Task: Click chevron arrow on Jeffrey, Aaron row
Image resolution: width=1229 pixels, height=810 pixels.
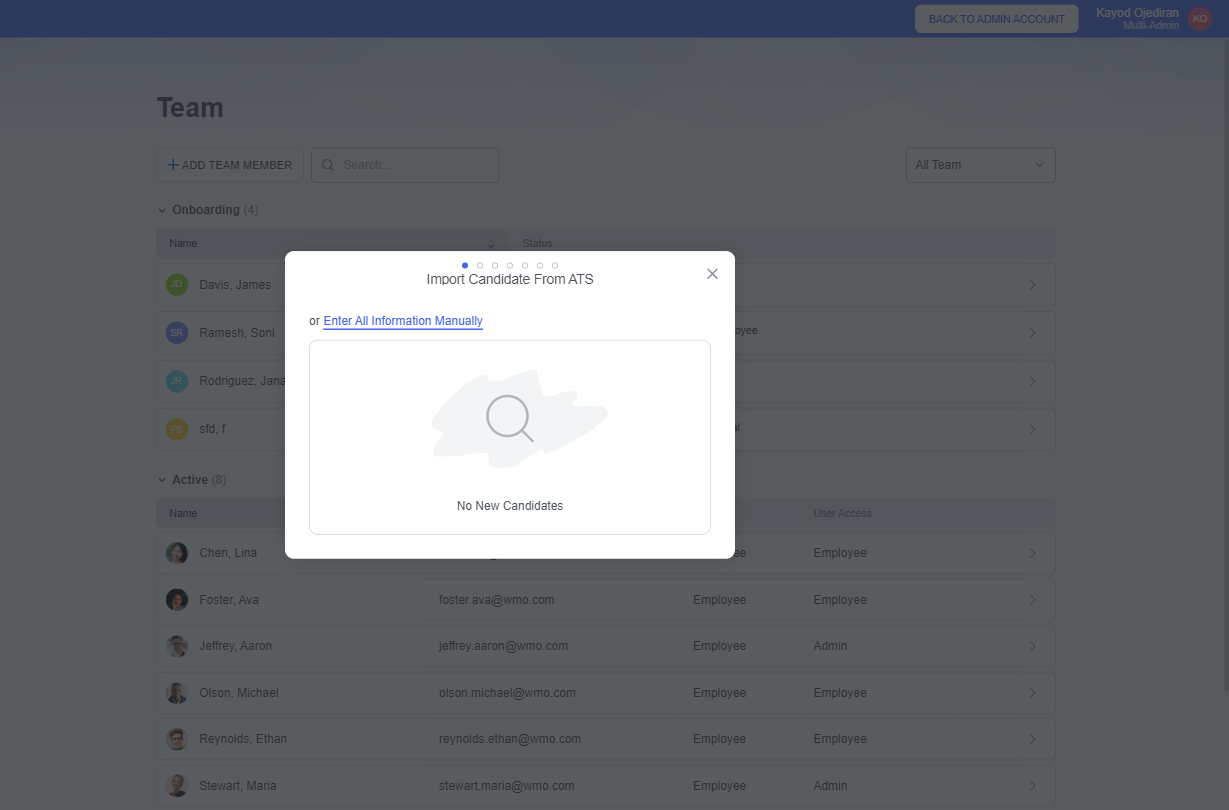Action: click(1032, 646)
